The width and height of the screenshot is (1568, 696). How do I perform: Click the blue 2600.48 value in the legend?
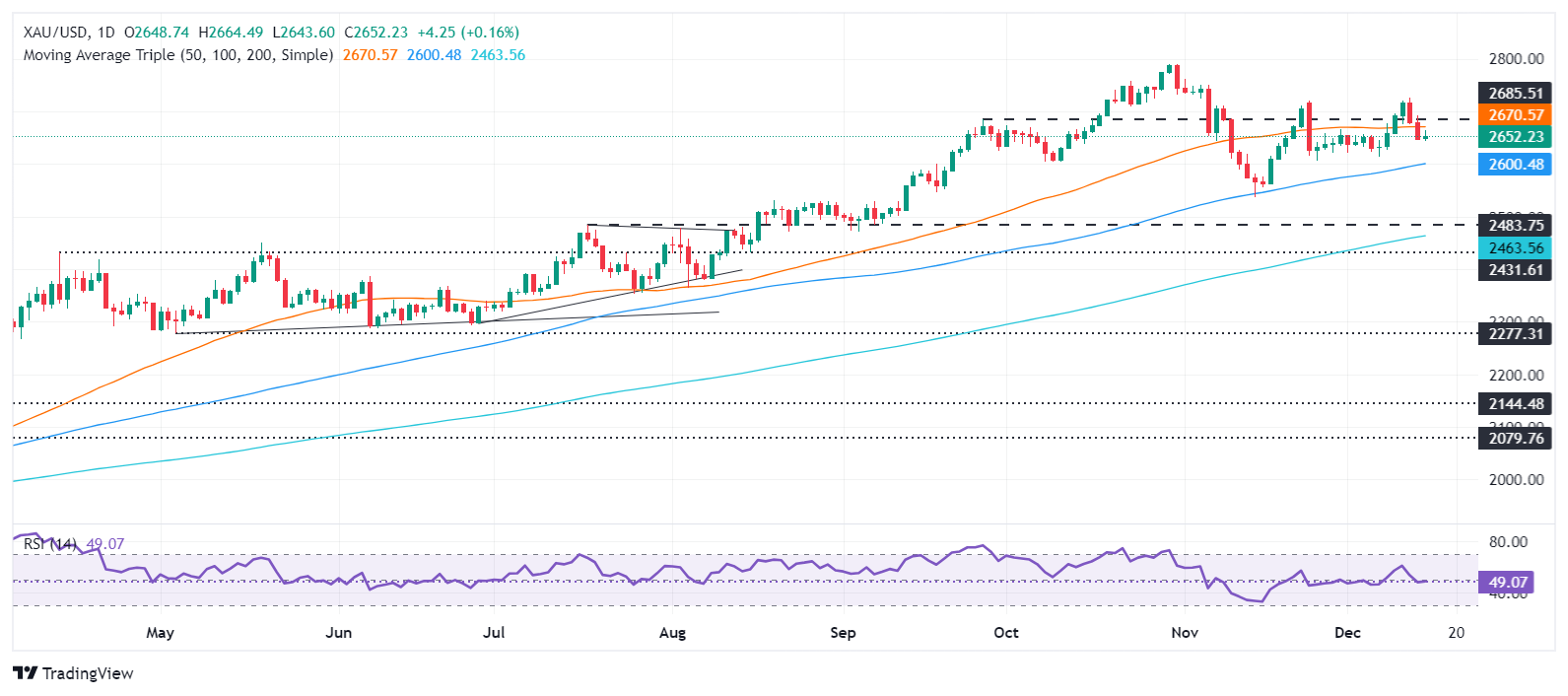pos(434,55)
